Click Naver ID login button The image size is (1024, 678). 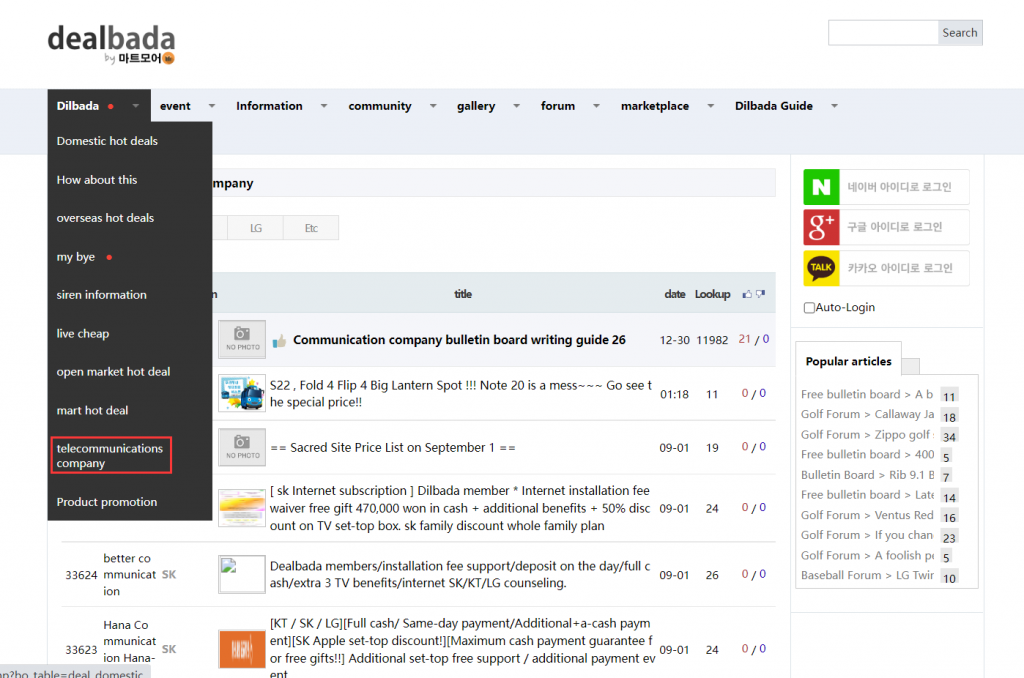(x=886, y=187)
